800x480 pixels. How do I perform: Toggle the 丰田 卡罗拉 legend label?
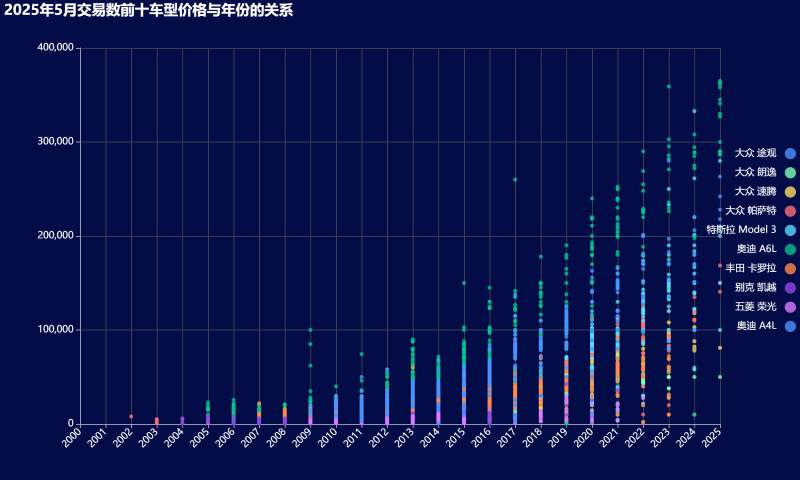751,268
